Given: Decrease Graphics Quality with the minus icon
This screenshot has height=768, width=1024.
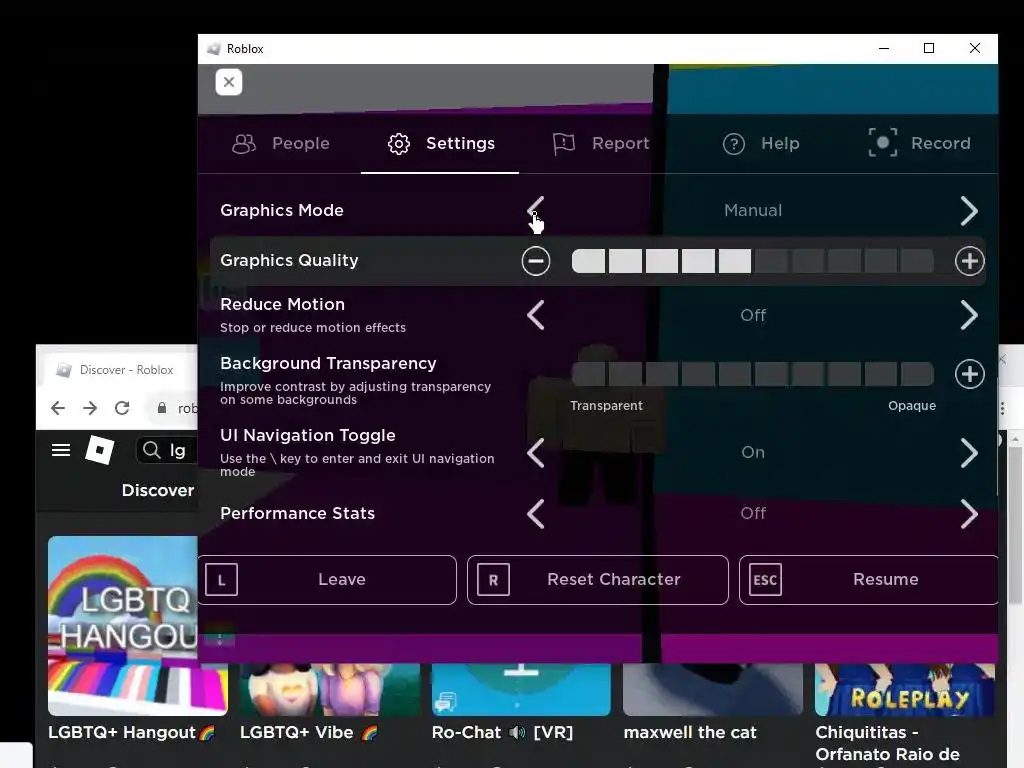Looking at the screenshot, I should (536, 261).
